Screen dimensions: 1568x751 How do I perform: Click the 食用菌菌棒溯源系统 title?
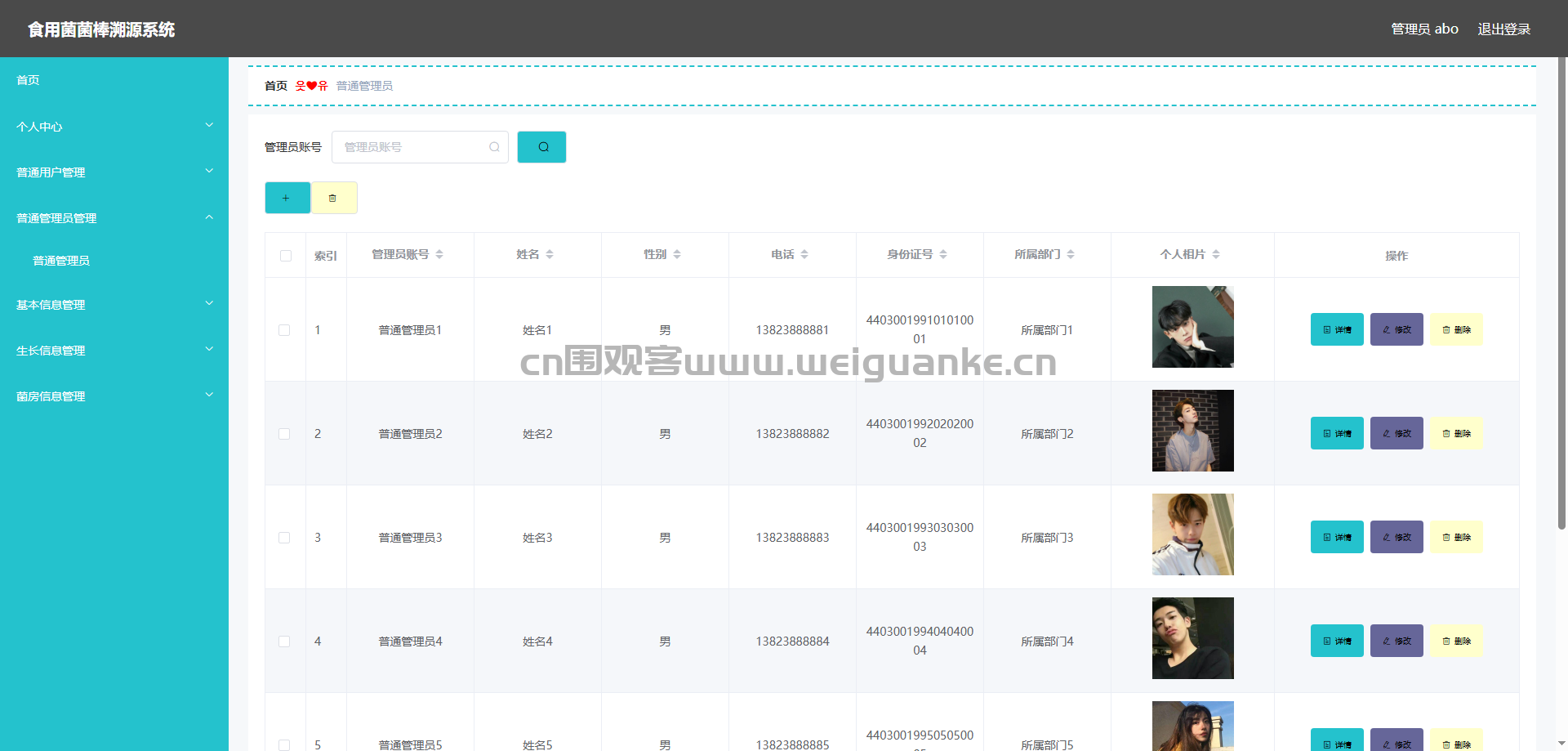click(x=101, y=29)
